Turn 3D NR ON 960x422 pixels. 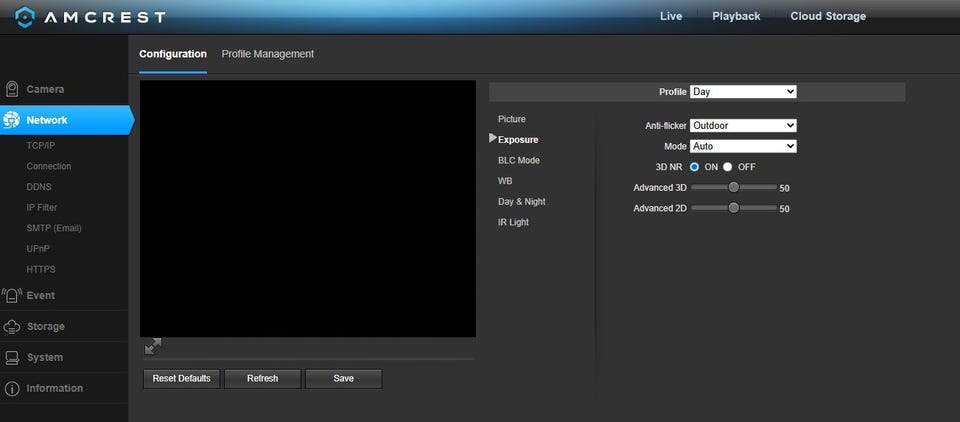point(694,167)
